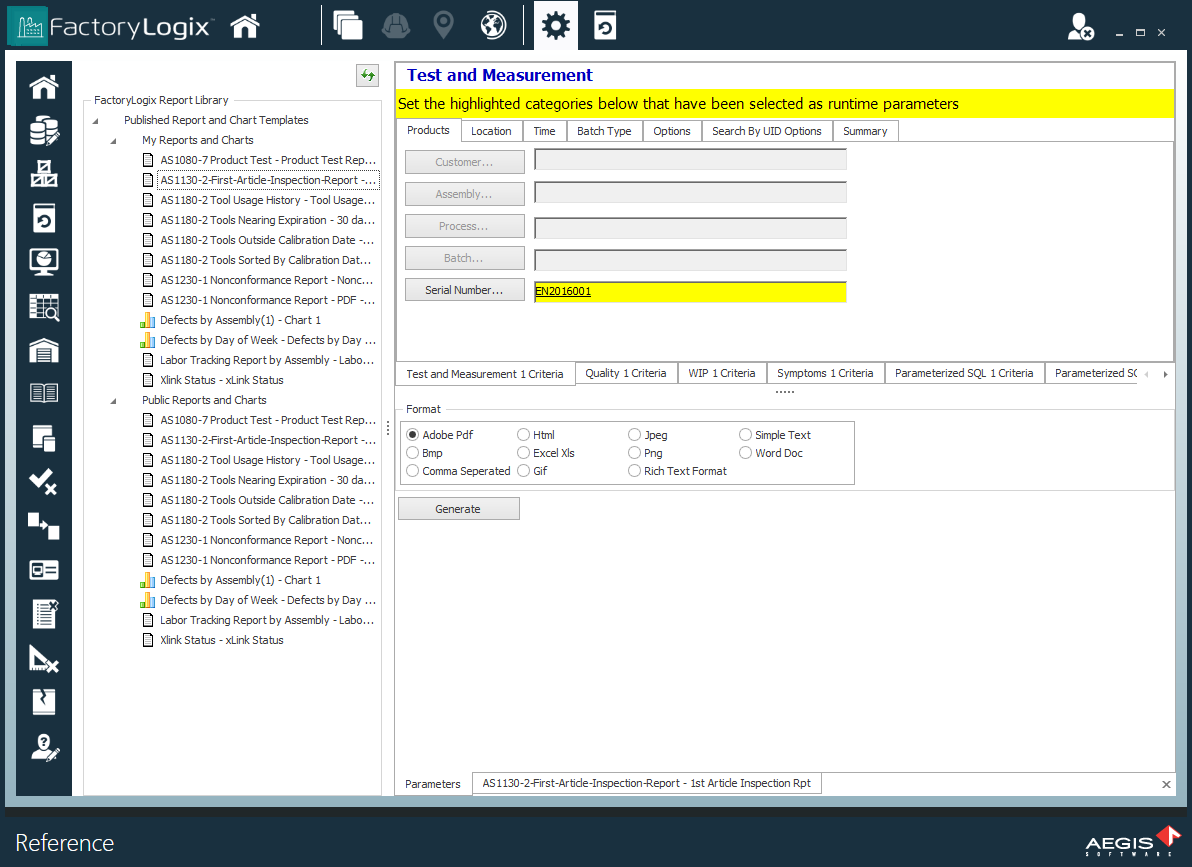Open the gear settings icon in top toolbar

tap(555, 25)
